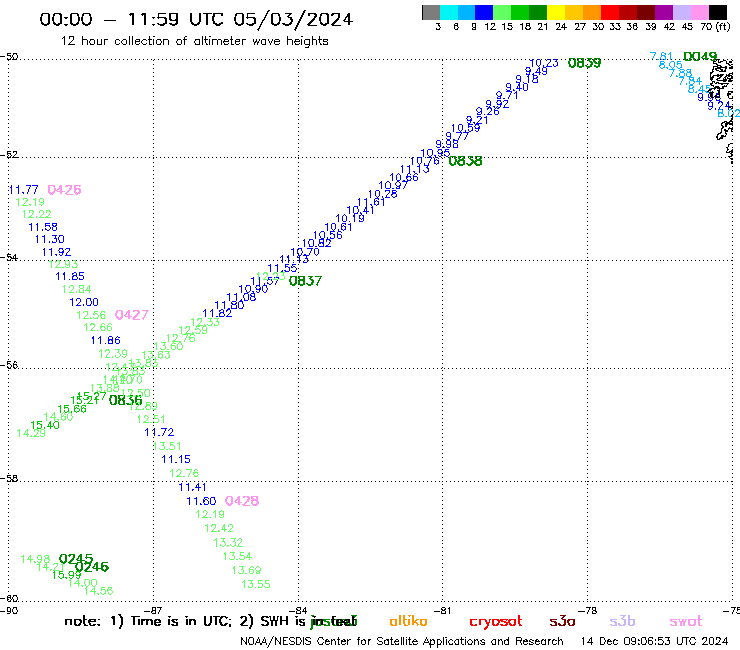Viewport: 740px width, 650px height.
Task: Click the latitude axis label -58
Action: coord(9,479)
